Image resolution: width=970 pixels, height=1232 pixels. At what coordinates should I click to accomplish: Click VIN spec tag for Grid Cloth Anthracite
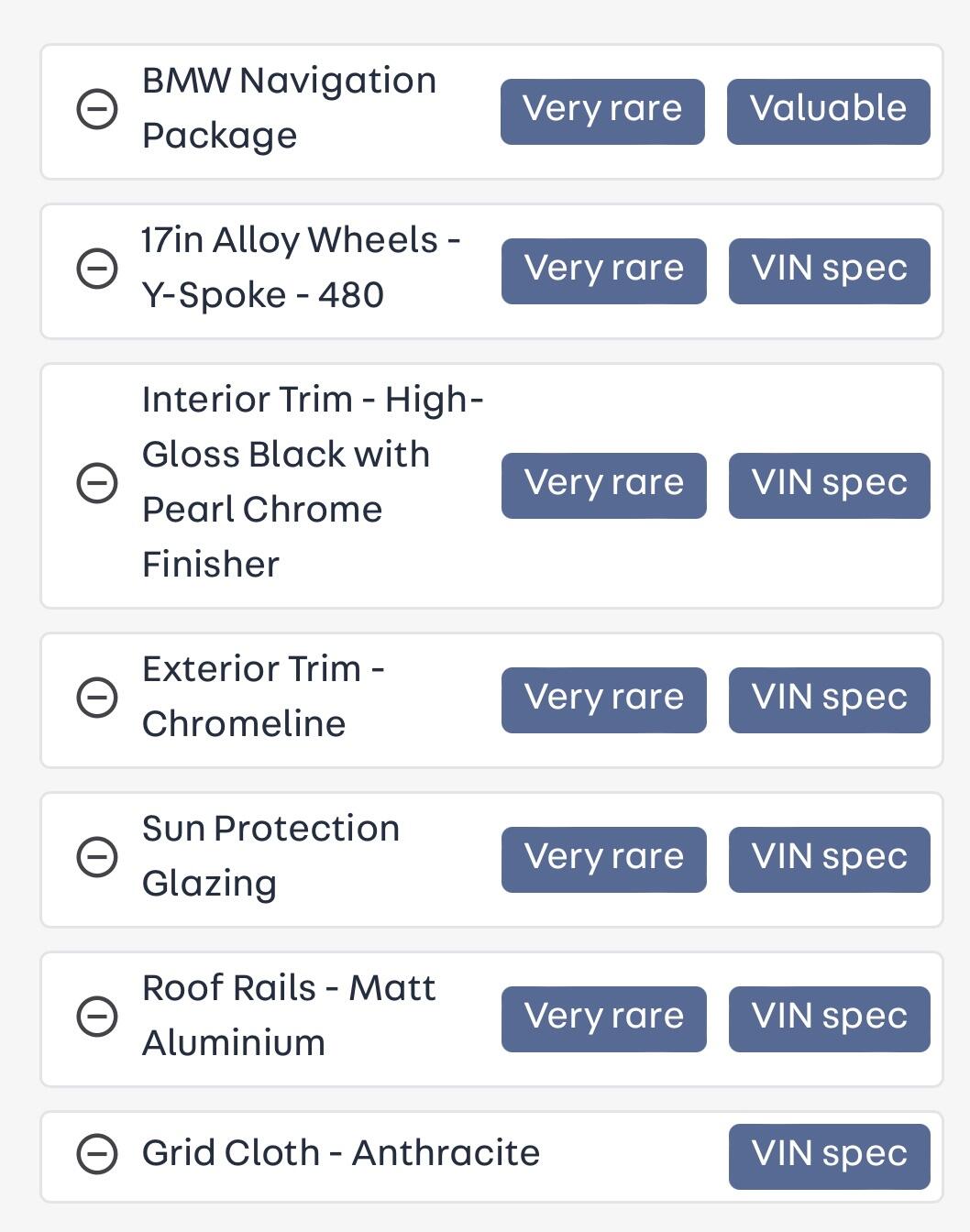tap(829, 1156)
